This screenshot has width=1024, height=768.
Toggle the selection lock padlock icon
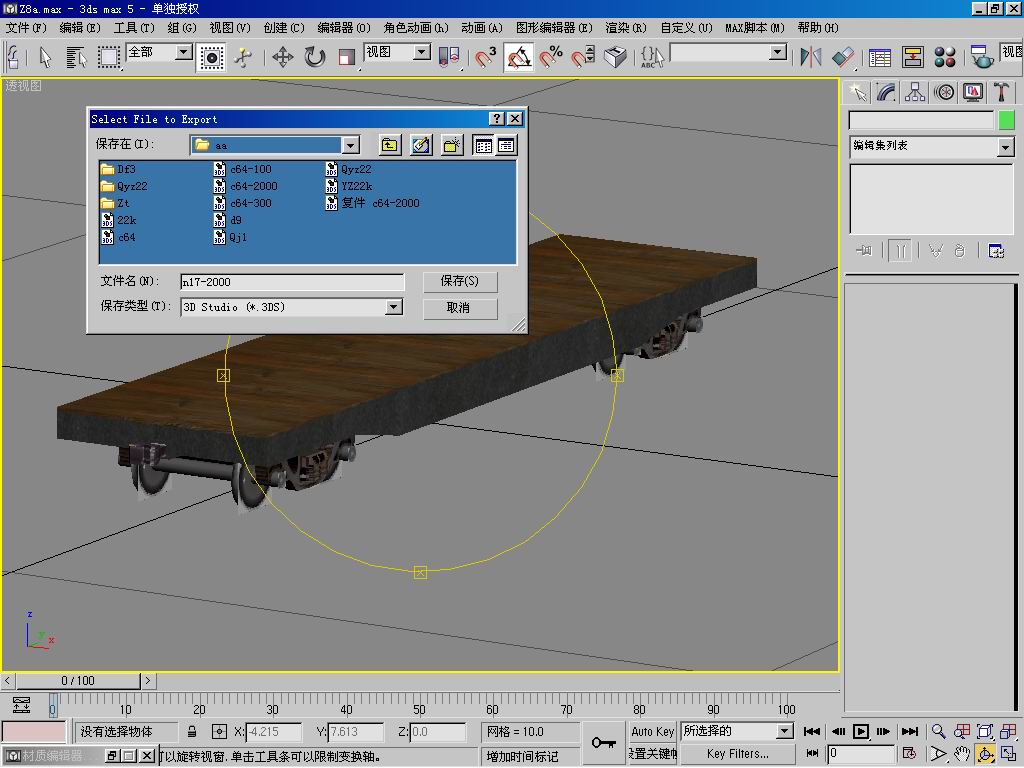pos(193,732)
